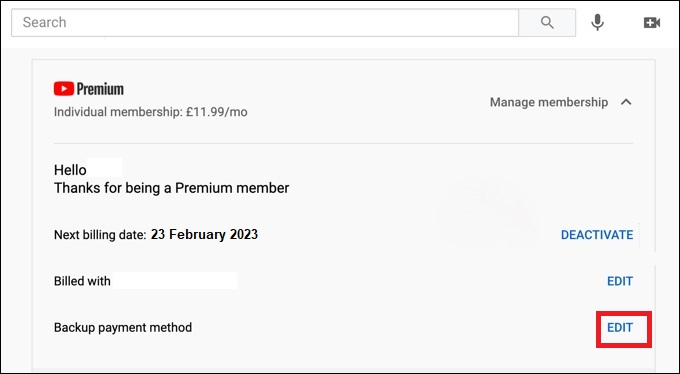Click the Backup payment method label
Screen dimensions: 680x374
click(x=123, y=328)
